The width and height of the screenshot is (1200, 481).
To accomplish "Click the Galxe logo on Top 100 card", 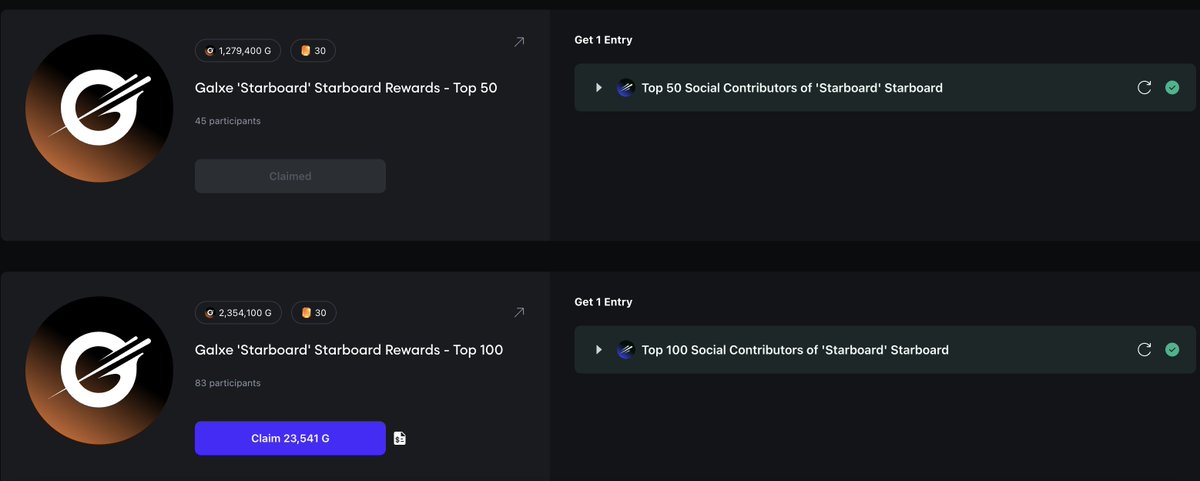I will coord(99,370).
